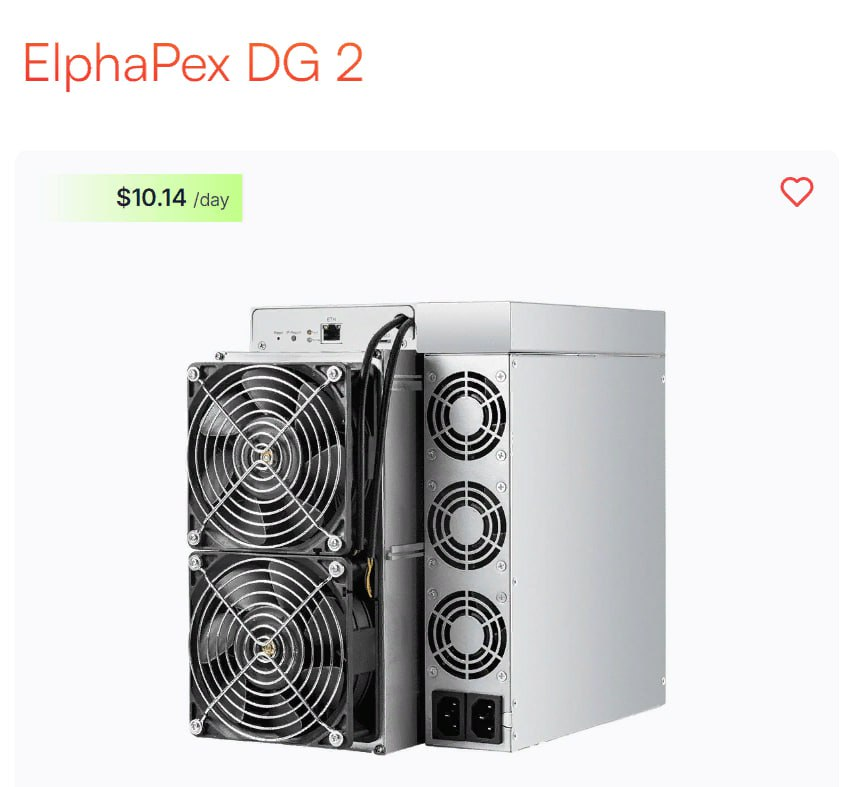
Task: Click the center hub of the top fan
Action: click(266, 457)
